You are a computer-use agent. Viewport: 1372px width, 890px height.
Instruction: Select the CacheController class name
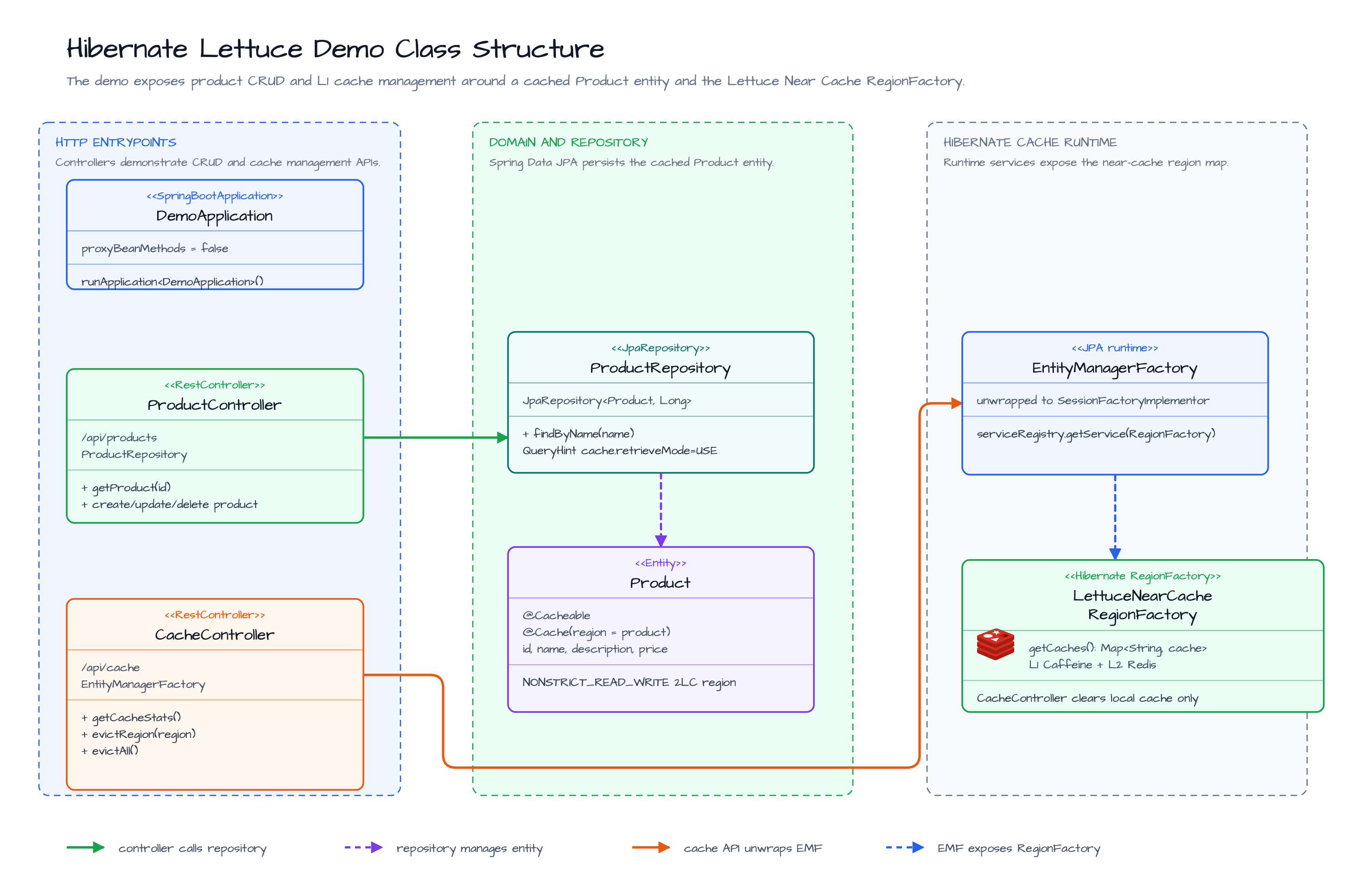pyautogui.click(x=215, y=635)
